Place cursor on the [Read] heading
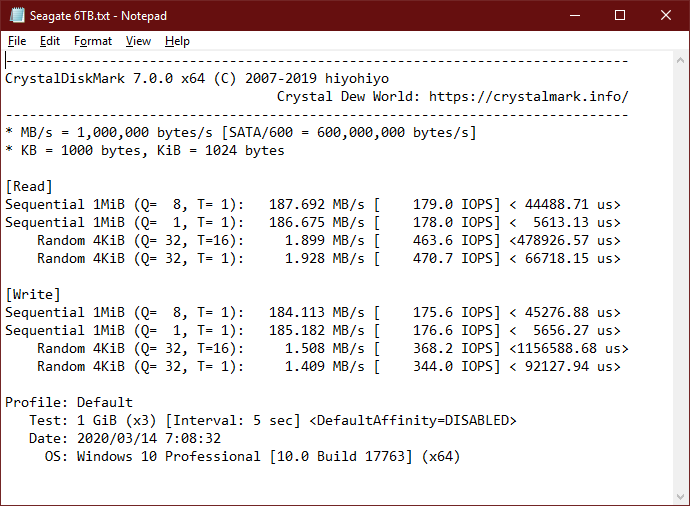This screenshot has height=506, width=690. point(29,187)
